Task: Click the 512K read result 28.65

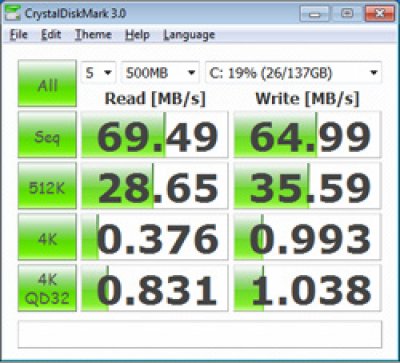Action: pyautogui.click(x=155, y=186)
